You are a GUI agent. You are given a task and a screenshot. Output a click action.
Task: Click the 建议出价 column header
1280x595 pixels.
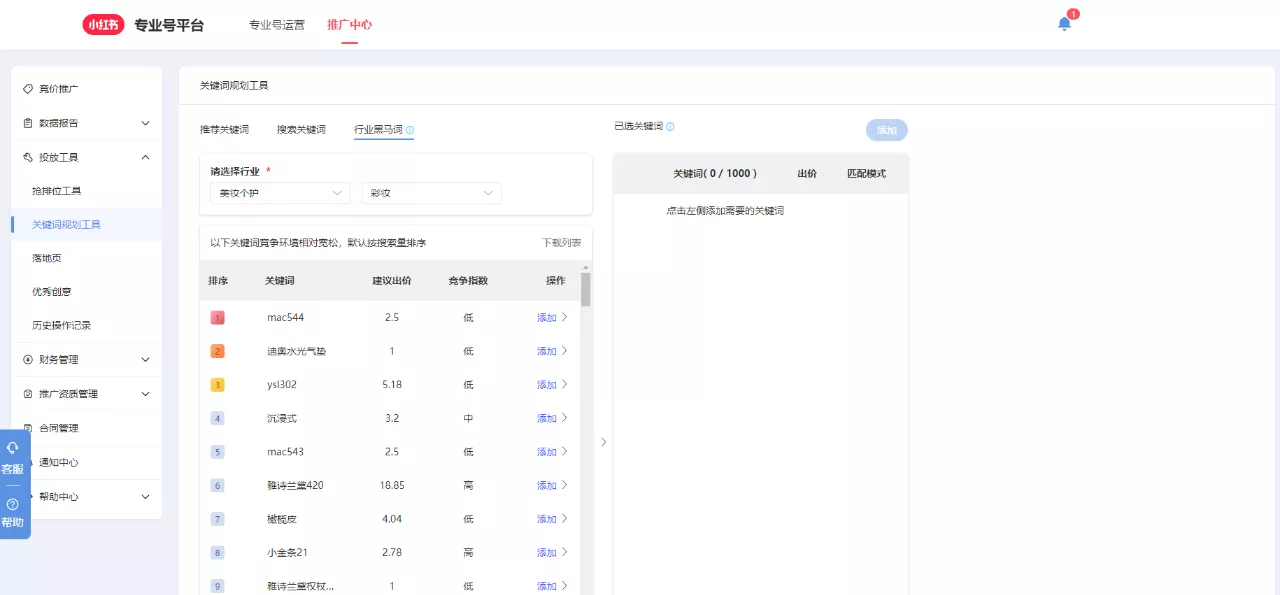point(392,281)
